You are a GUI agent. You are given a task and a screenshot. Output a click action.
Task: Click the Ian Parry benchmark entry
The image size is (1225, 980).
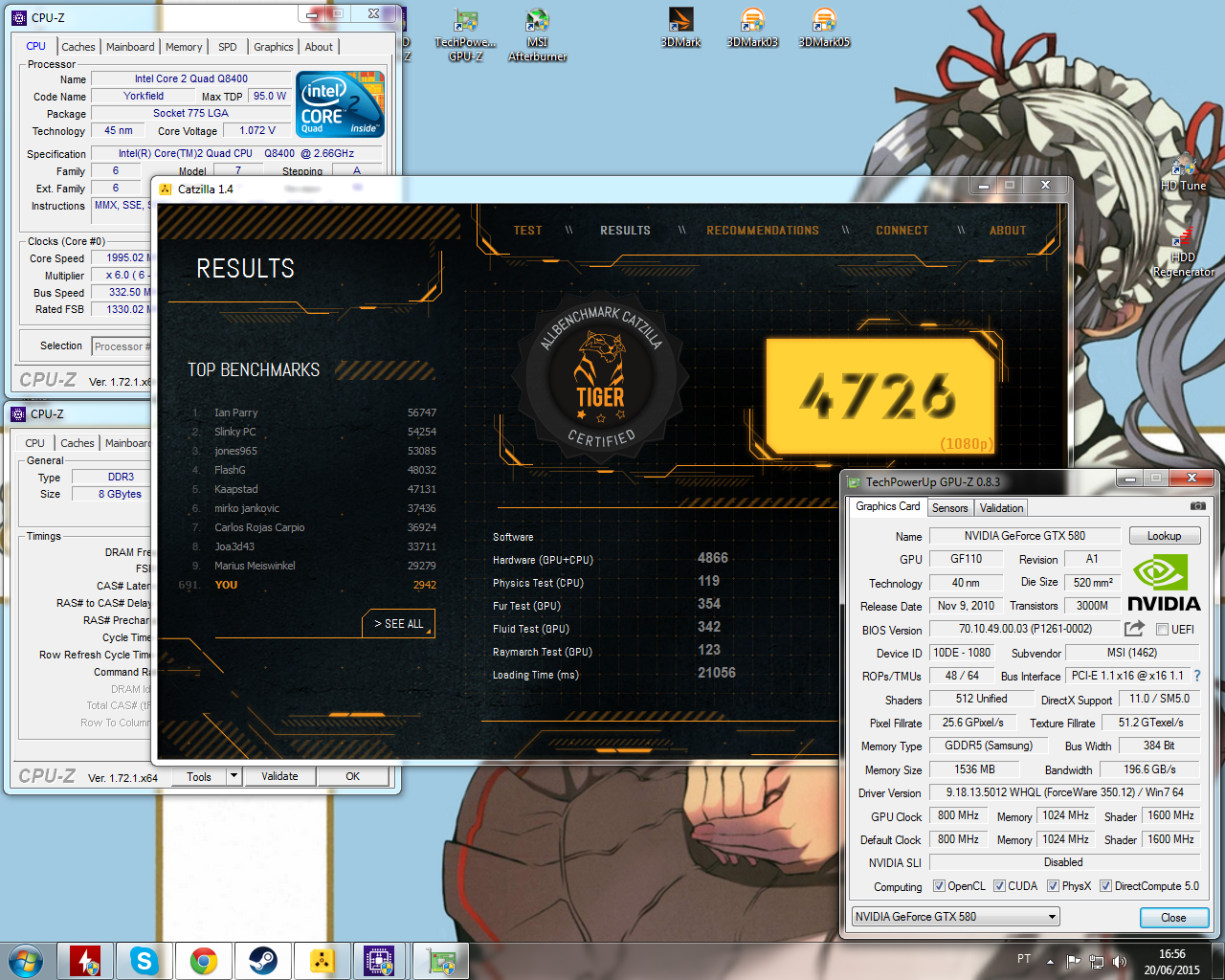tap(314, 412)
